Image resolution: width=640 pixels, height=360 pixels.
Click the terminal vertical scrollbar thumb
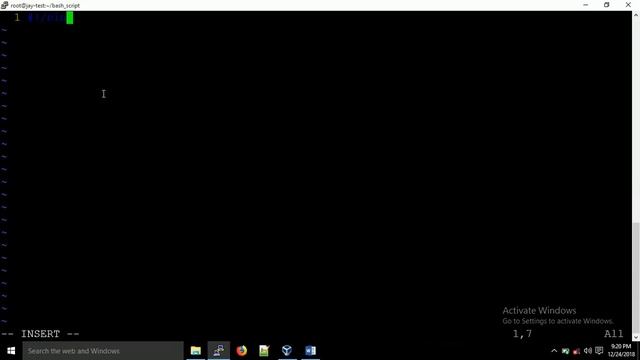pos(636,278)
